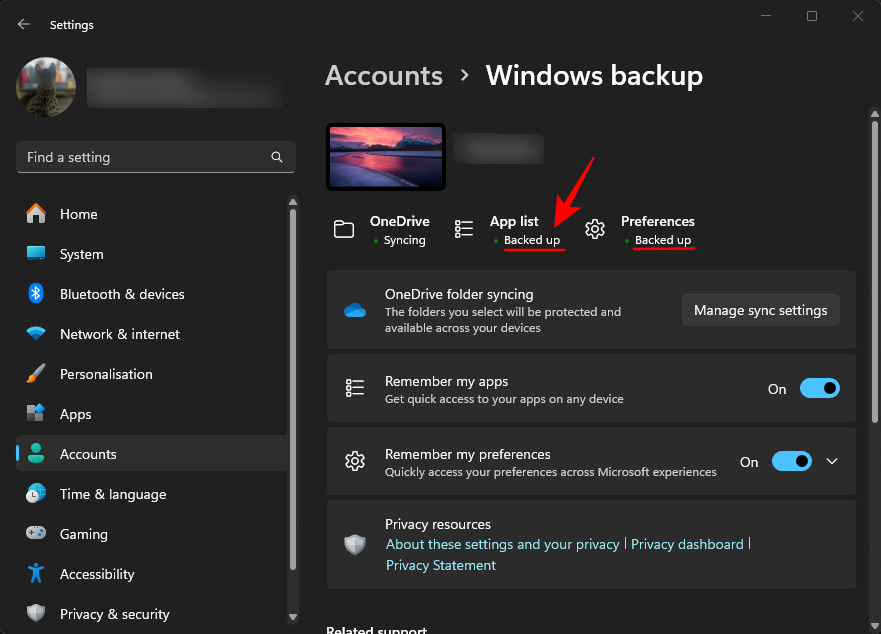Image resolution: width=881 pixels, height=634 pixels.
Task: Click the Privacy & security shield icon
Action: [36, 614]
